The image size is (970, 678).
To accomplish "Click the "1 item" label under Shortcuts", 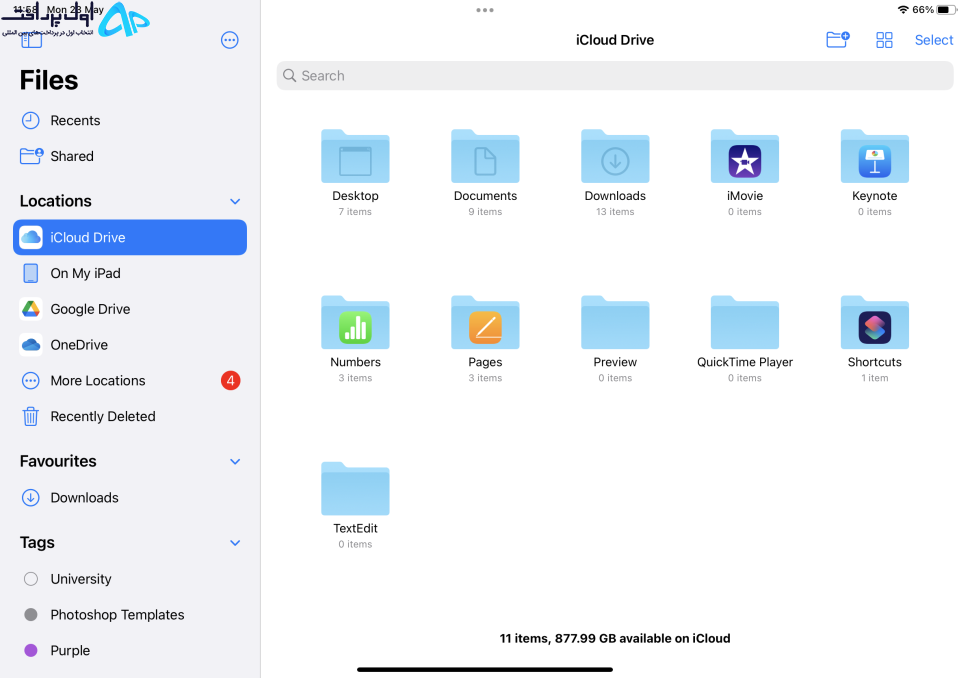I will 875,379.
